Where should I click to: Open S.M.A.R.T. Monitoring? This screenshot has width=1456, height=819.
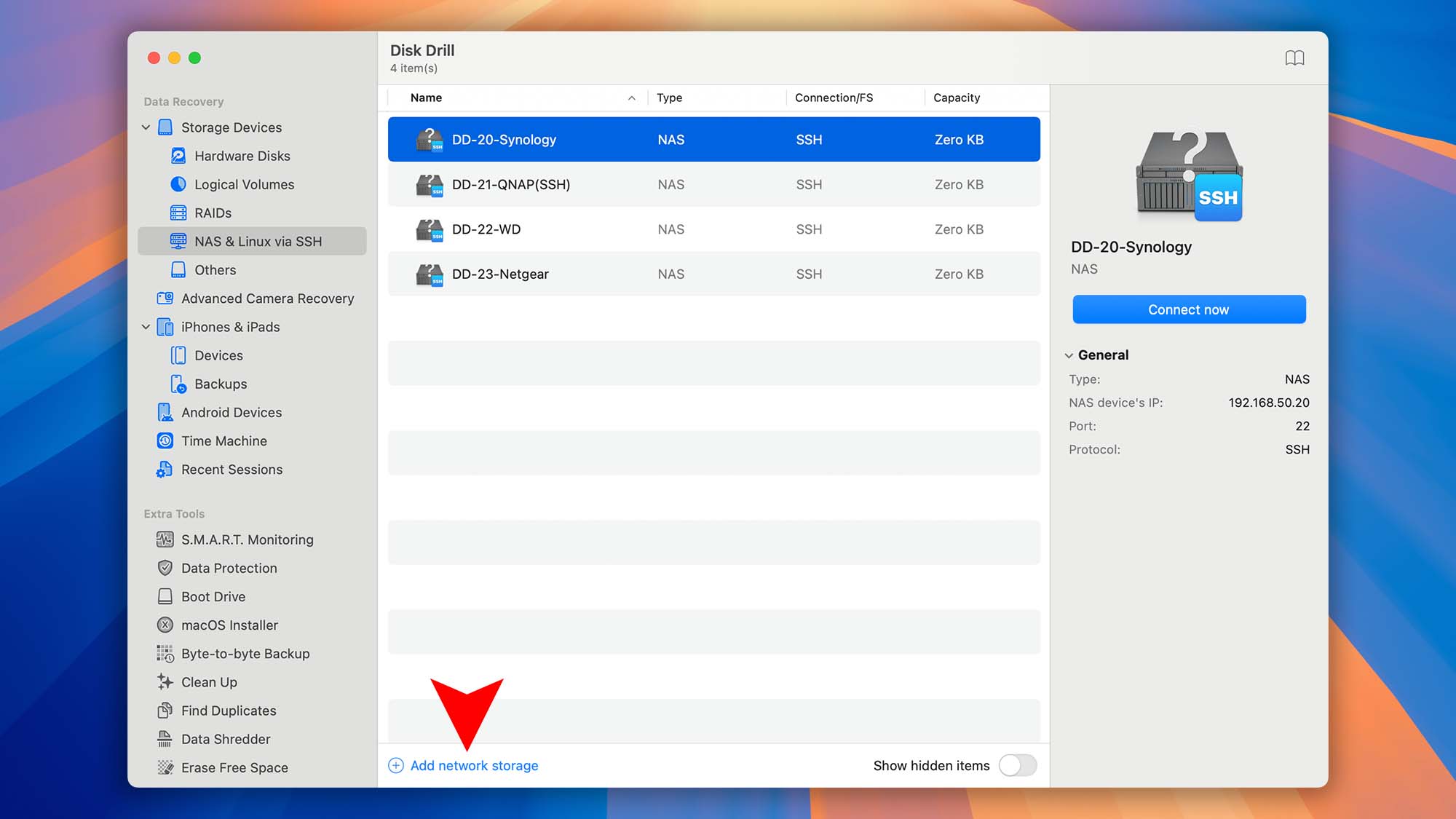[248, 539]
